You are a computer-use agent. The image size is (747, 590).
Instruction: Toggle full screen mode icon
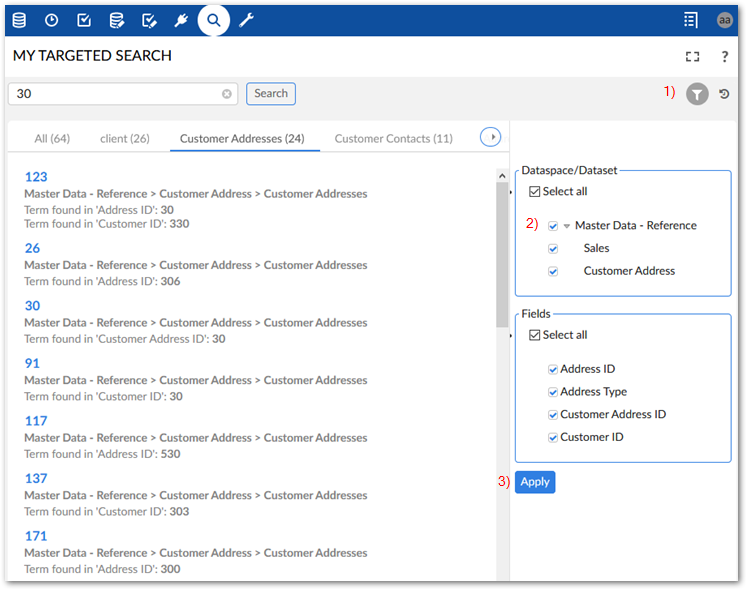[x=692, y=57]
